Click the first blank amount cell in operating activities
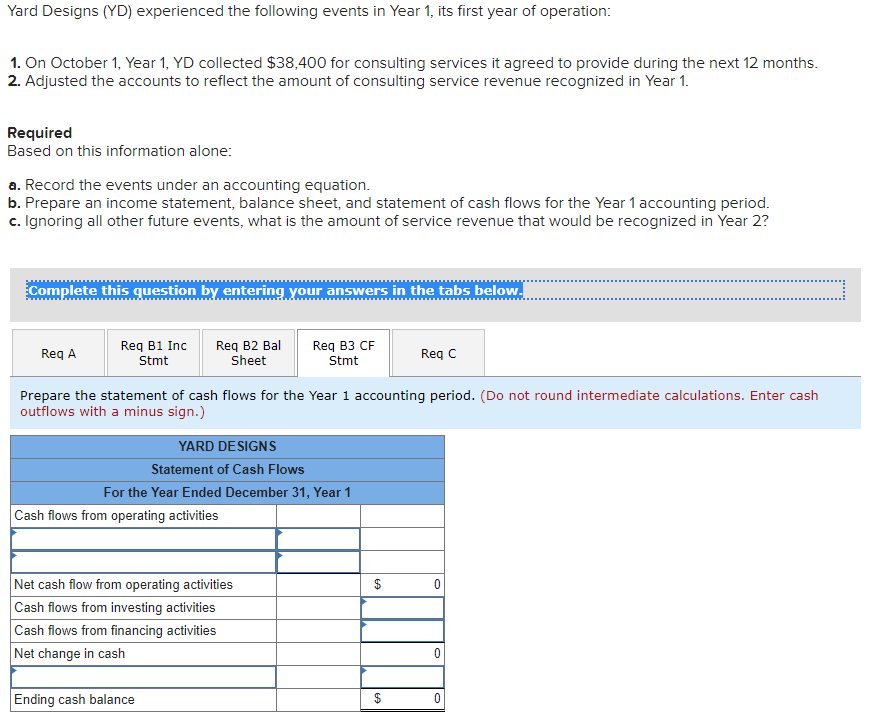This screenshot has width=877, height=718. click(x=317, y=539)
